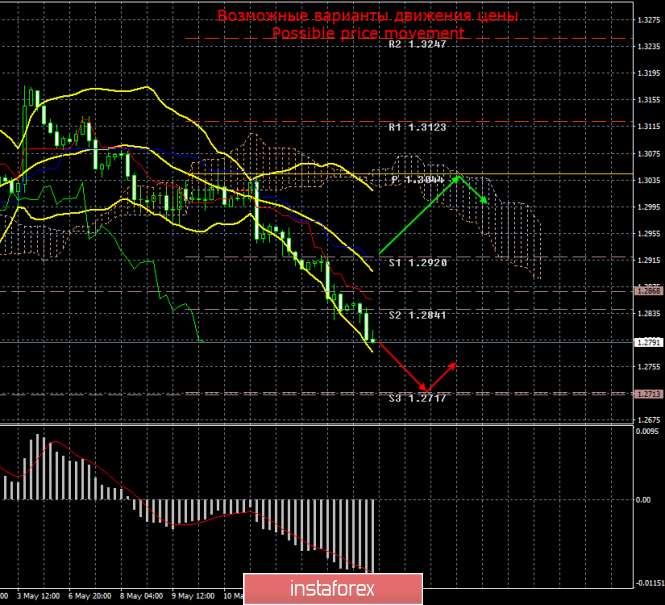Click the 1.3155 price scale value
This screenshot has width=665, height=605.
(649, 100)
